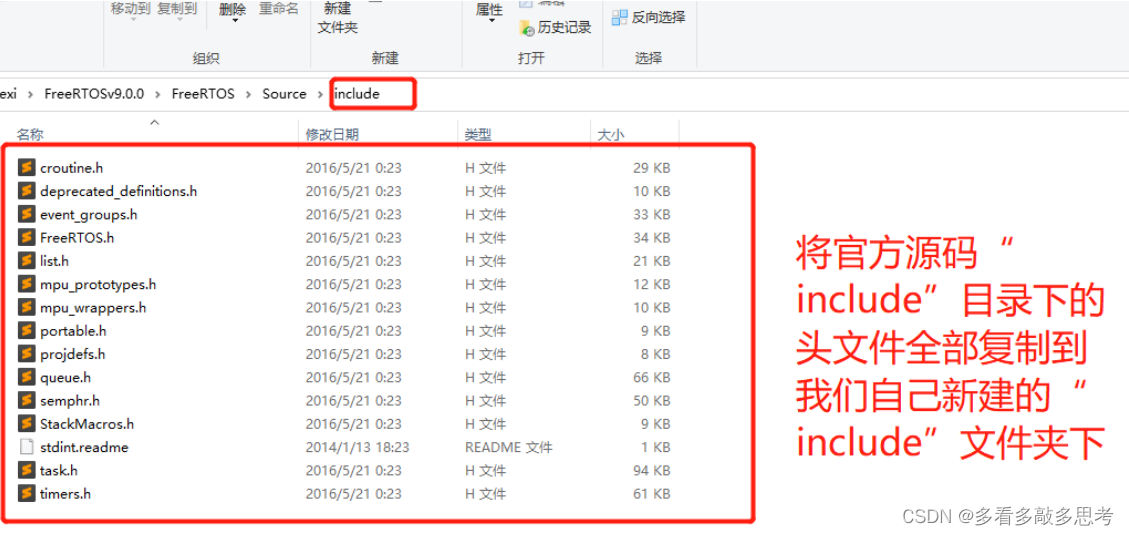
Task: Sort by the 修改日期 column header
Action: 332,134
